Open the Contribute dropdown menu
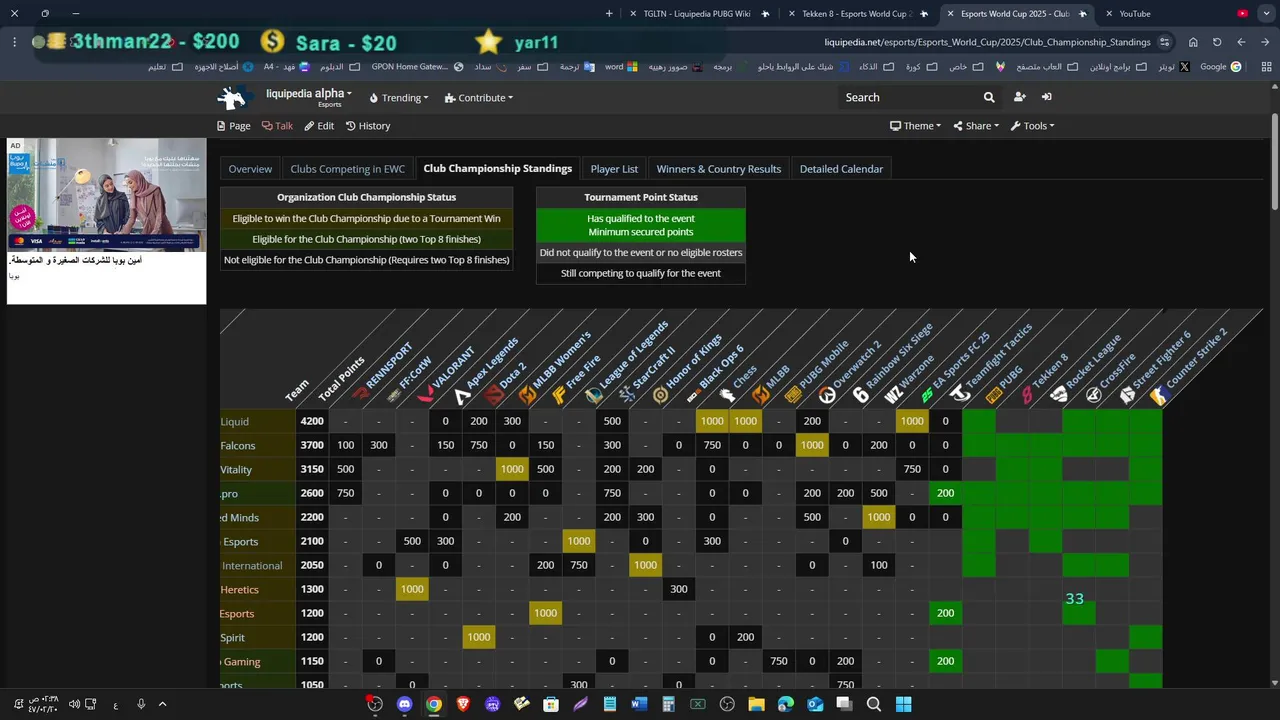1280x720 pixels. (x=479, y=98)
